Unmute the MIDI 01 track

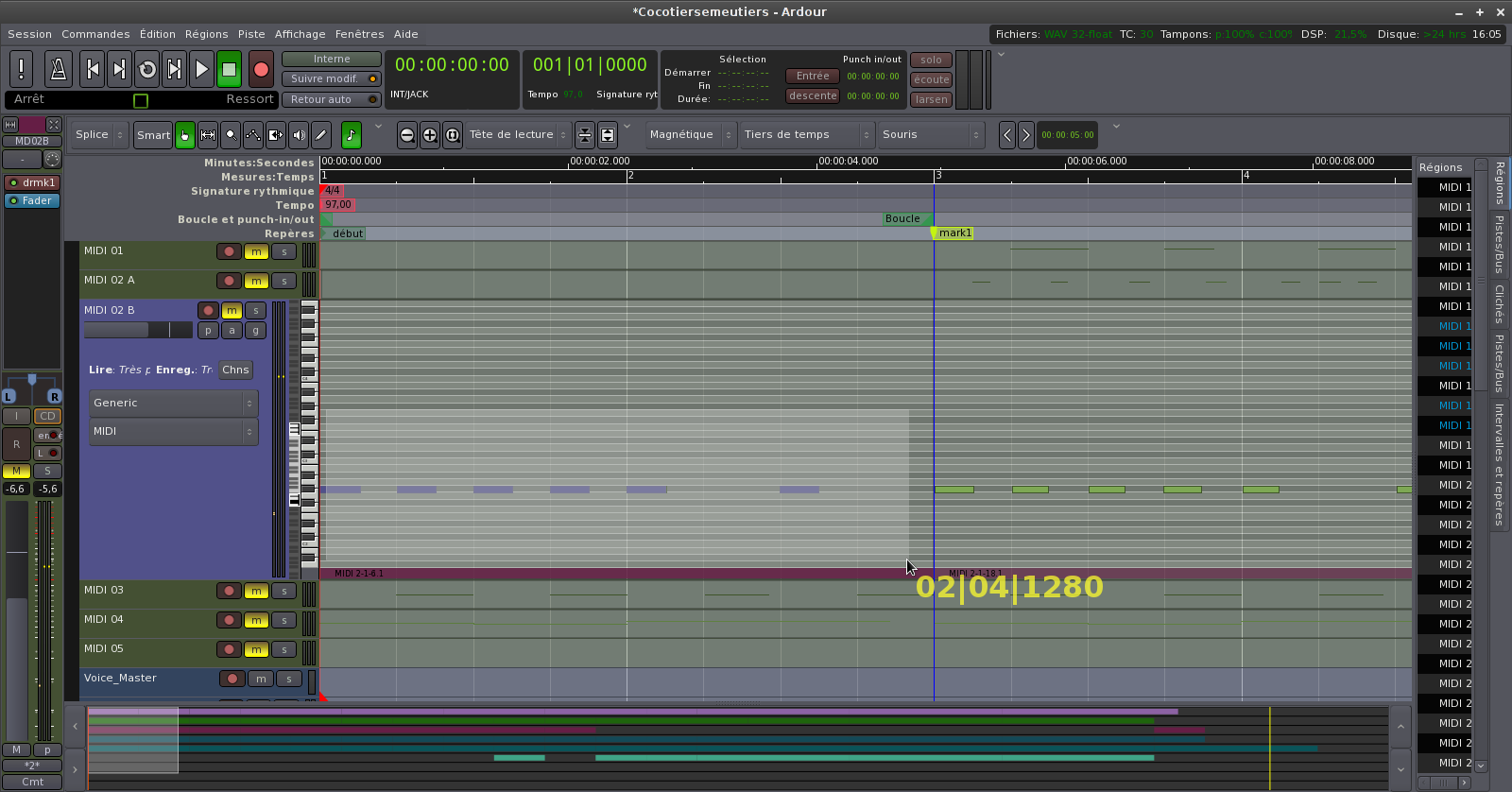256,251
